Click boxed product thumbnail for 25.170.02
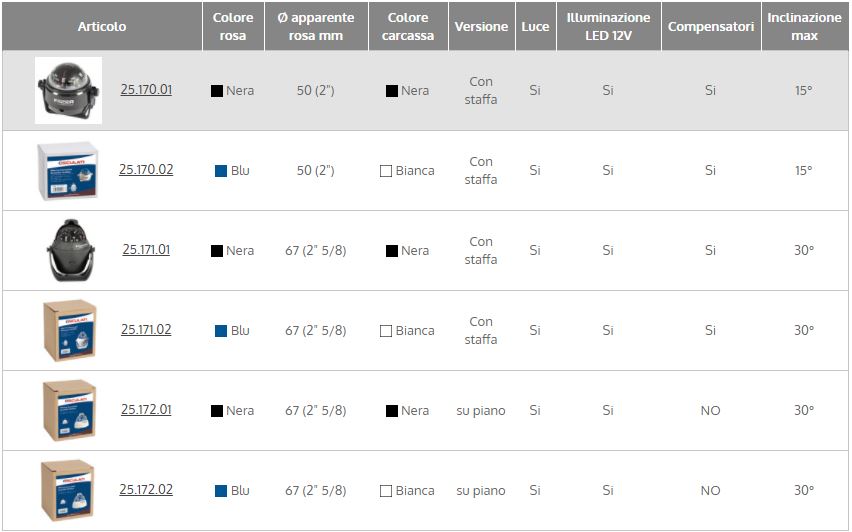This screenshot has width=852, height=532. pos(68,170)
